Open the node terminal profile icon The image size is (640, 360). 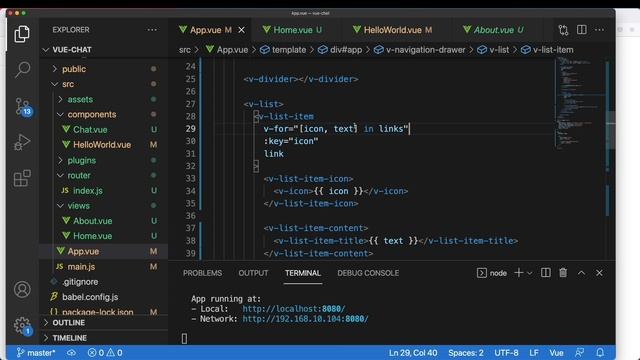(482, 273)
